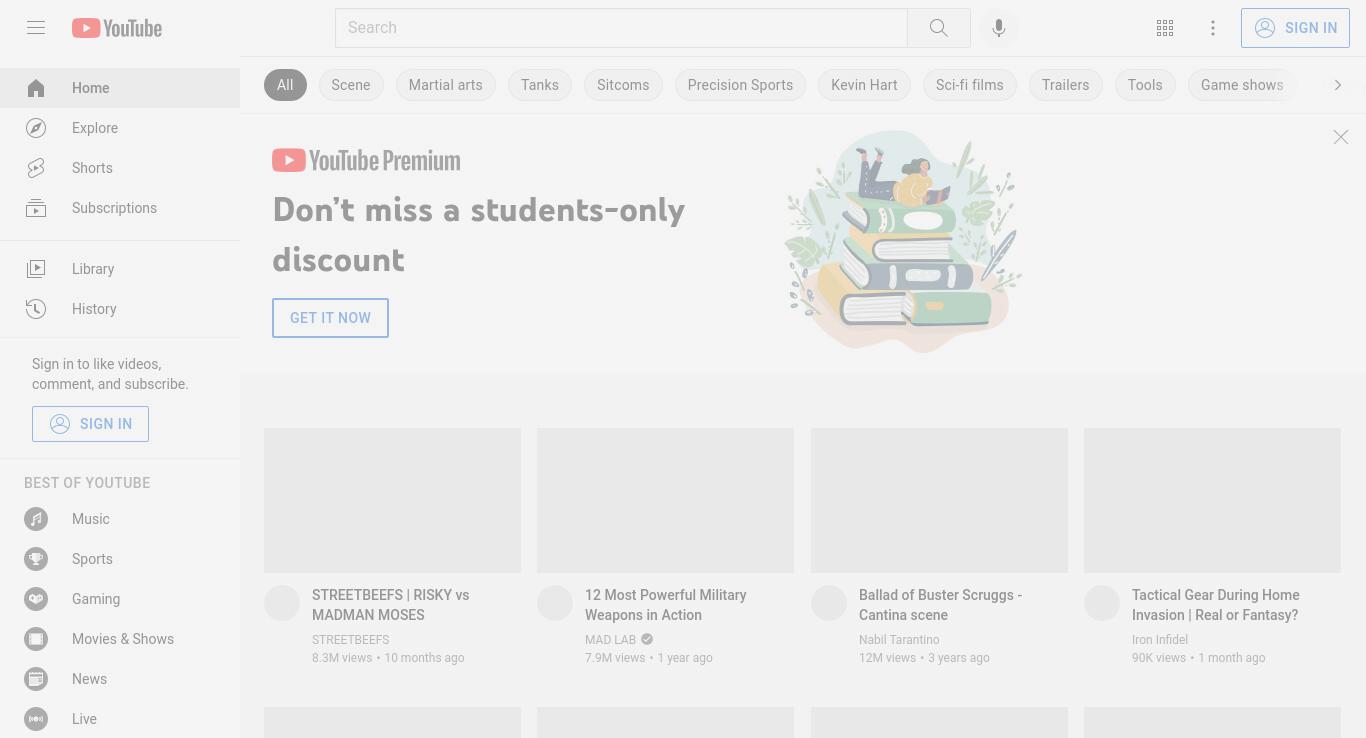Screen dimensions: 1366x738
Task: Activate voice search microphone
Action: (999, 28)
